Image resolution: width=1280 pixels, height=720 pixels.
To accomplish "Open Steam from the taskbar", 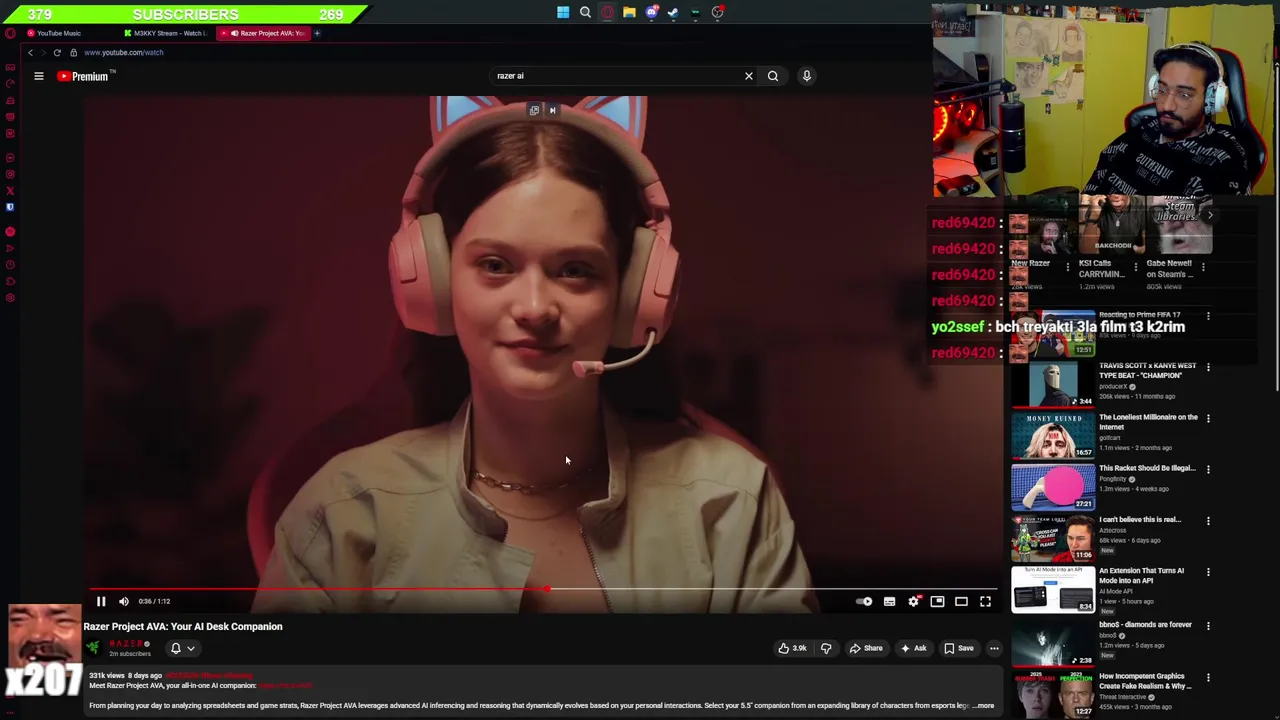I will point(673,12).
